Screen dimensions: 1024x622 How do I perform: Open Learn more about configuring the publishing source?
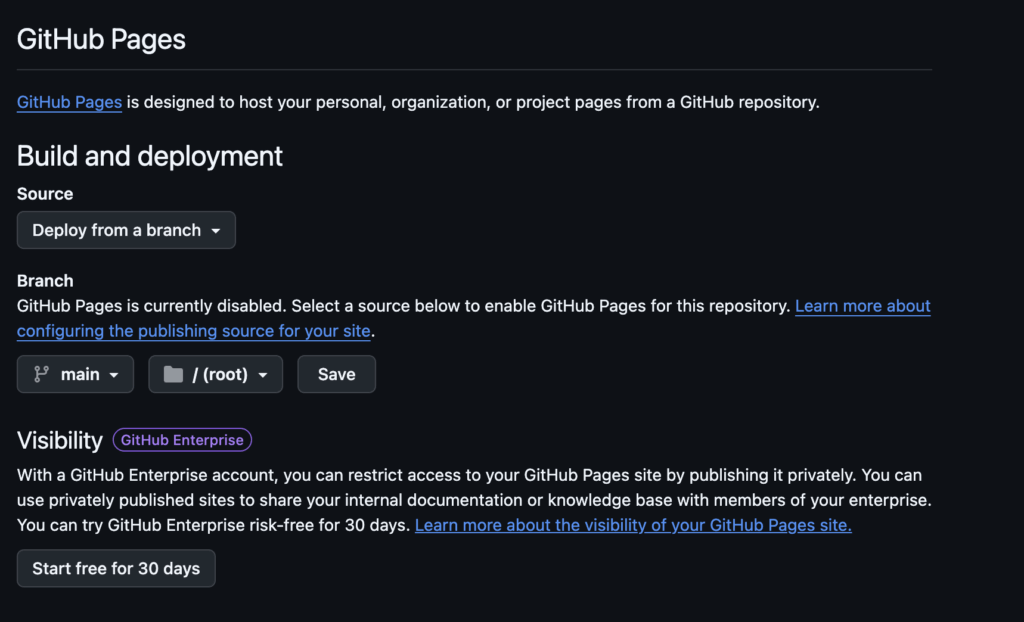coord(862,306)
